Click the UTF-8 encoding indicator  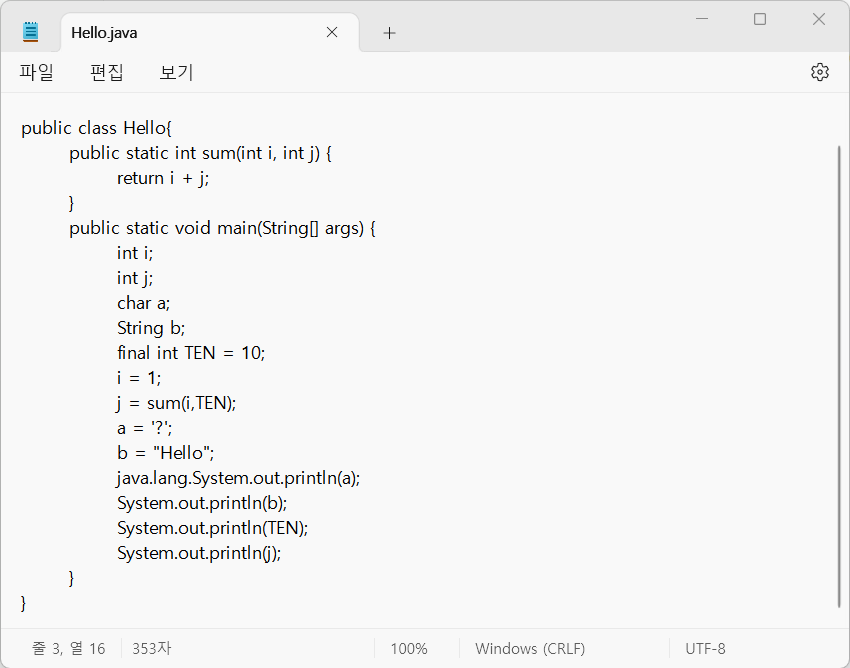(x=705, y=648)
